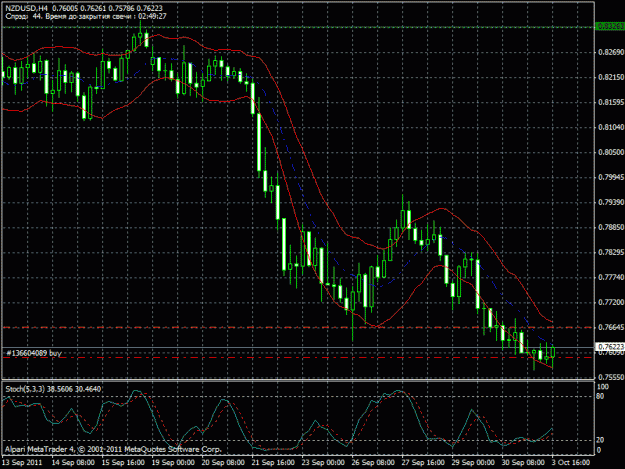Screen dimensions: 625x469
Task: Click the 0.82690 price scale label
Action: pyautogui.click(x=611, y=52)
